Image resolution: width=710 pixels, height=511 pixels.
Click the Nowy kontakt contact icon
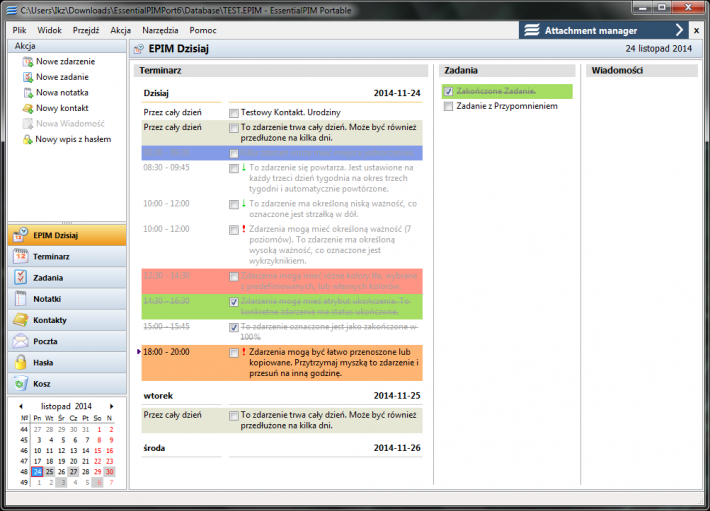click(x=28, y=108)
